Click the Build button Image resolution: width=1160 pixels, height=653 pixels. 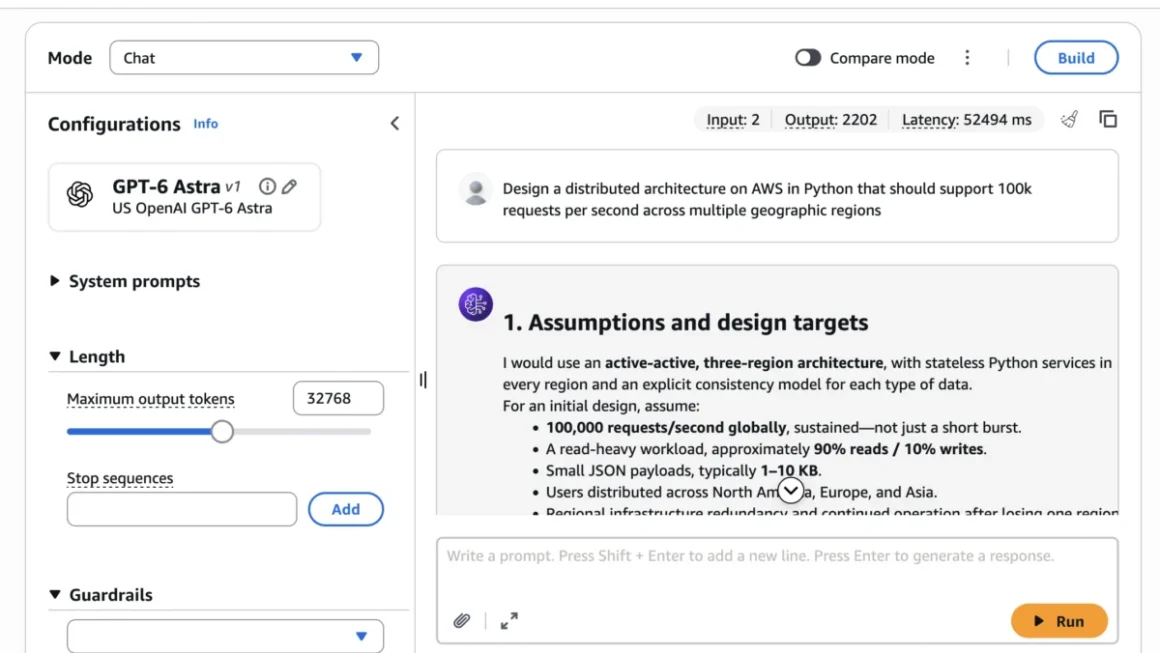pos(1076,58)
